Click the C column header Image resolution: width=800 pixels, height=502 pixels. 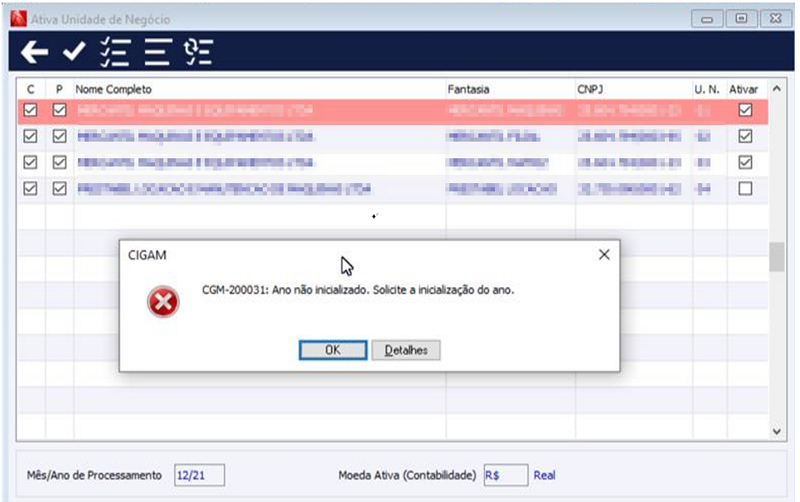coord(31,89)
